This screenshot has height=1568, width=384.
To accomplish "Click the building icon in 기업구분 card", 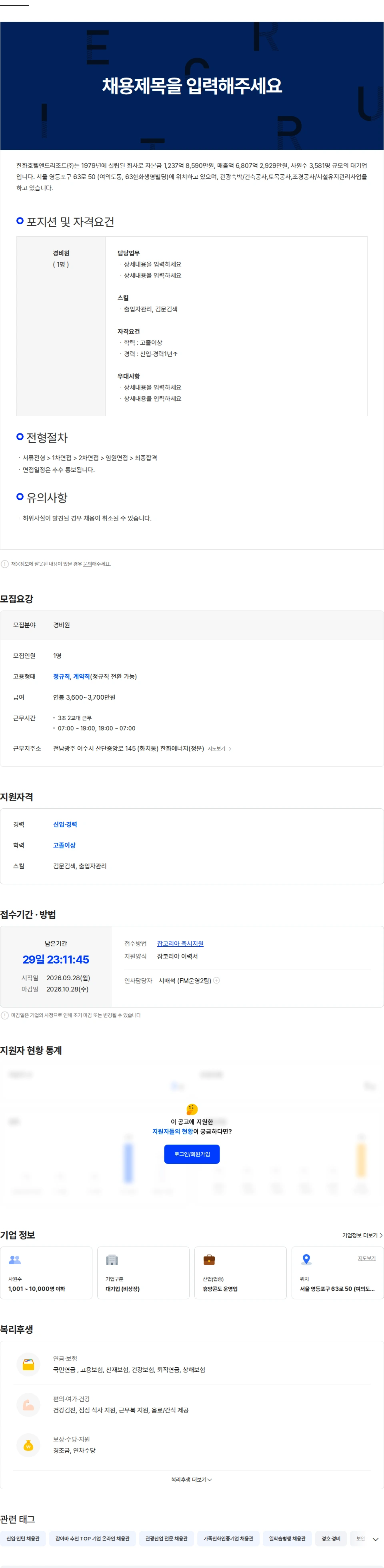I will 112,1260.
